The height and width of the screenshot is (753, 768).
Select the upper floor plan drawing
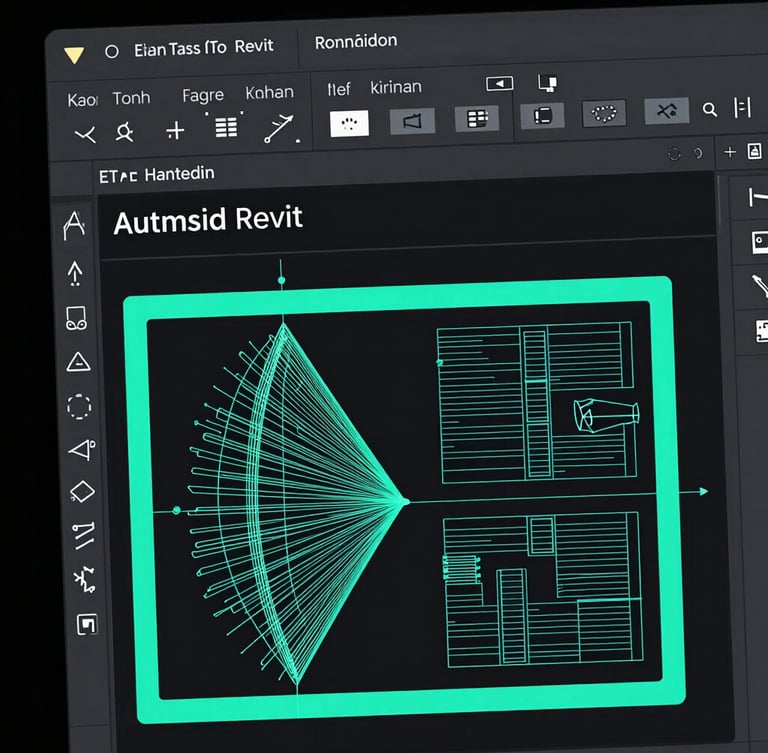point(537,402)
